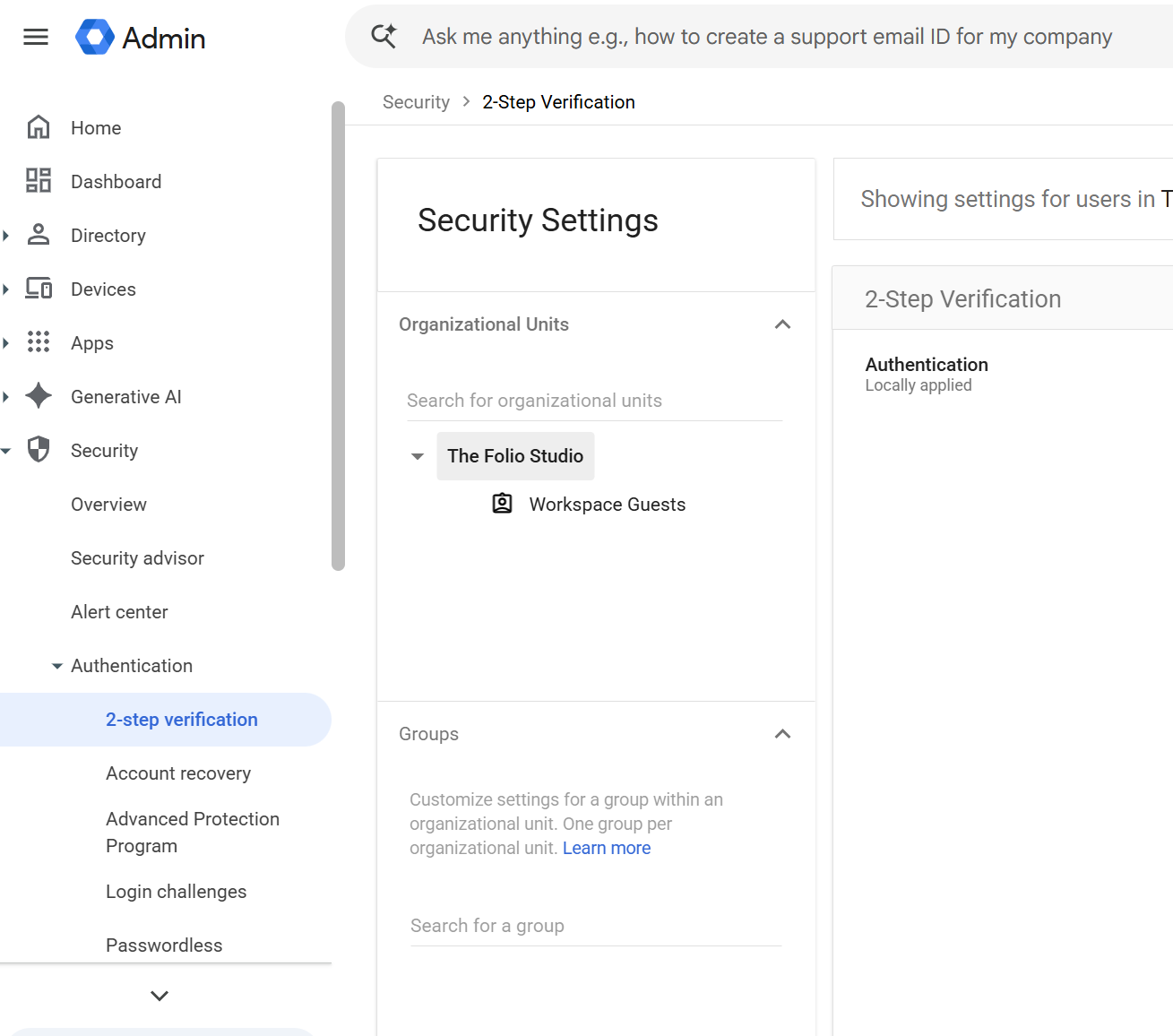The image size is (1173, 1036).
Task: Open the hamburger main menu
Action: (x=36, y=37)
